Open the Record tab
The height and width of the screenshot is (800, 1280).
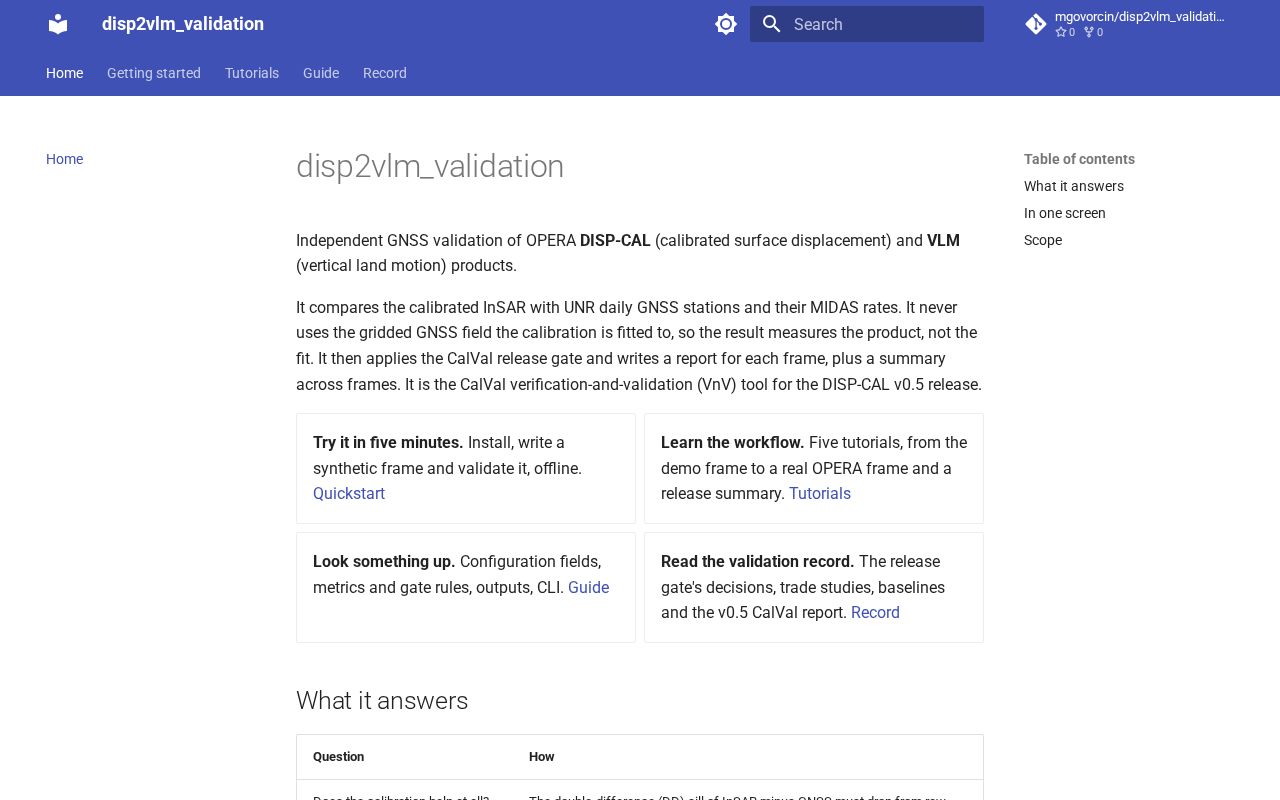385,73
